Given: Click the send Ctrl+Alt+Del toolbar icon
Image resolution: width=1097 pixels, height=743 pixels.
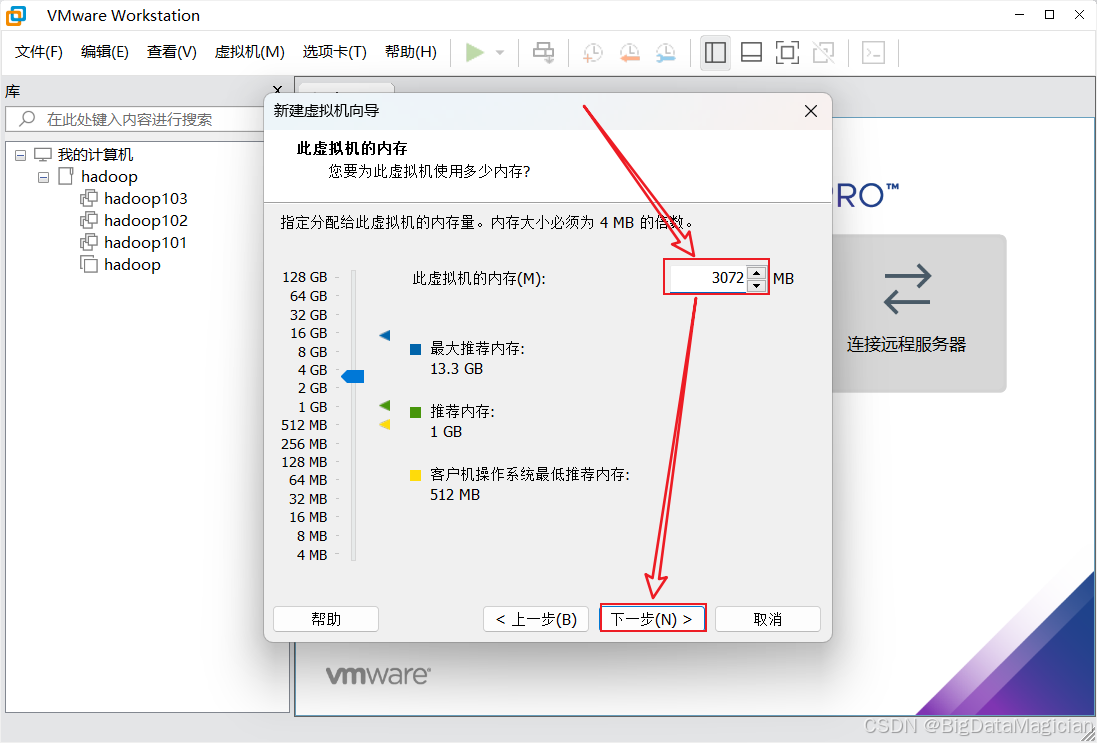Looking at the screenshot, I should (544, 52).
